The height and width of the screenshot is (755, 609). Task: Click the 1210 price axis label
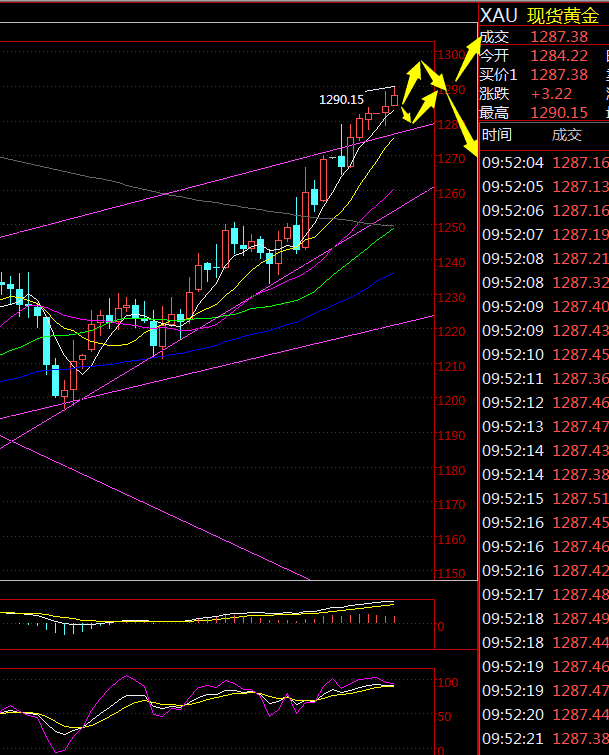pyautogui.click(x=451, y=366)
